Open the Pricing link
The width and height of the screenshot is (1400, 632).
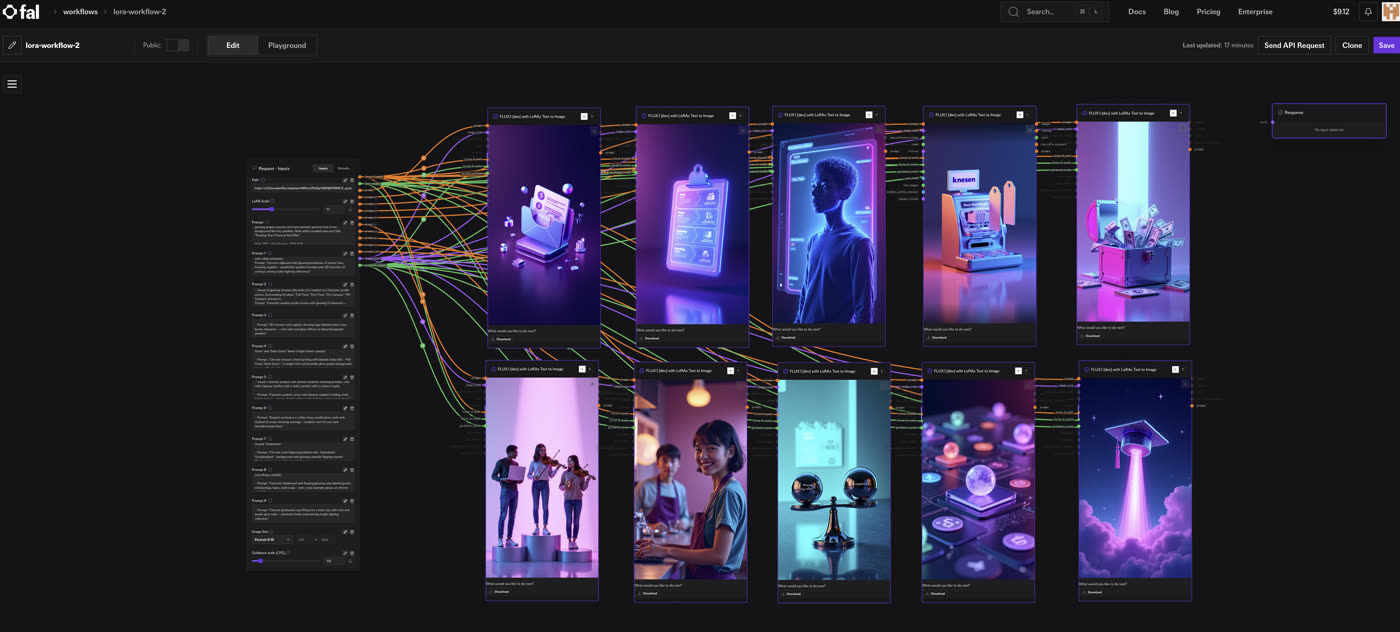[x=1208, y=12]
